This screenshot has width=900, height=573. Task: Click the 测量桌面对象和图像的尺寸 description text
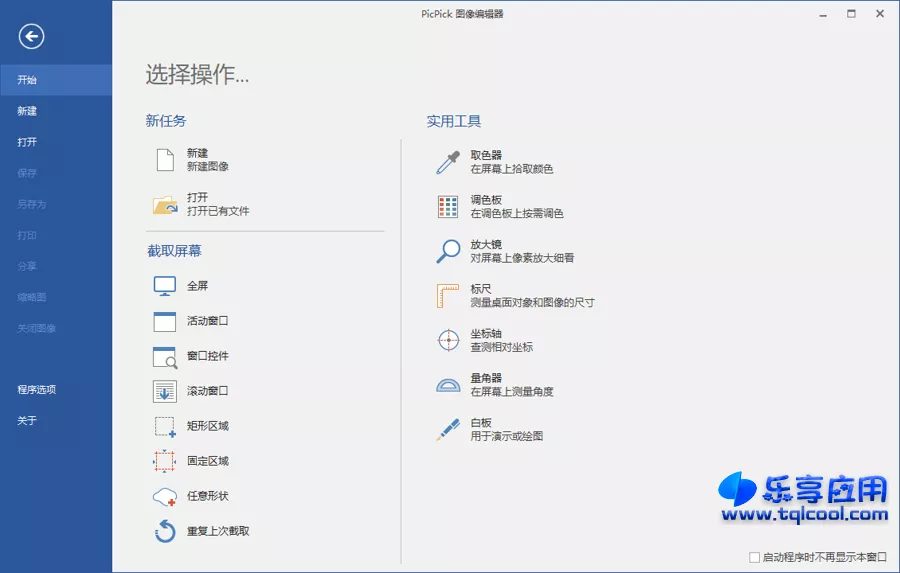(533, 303)
